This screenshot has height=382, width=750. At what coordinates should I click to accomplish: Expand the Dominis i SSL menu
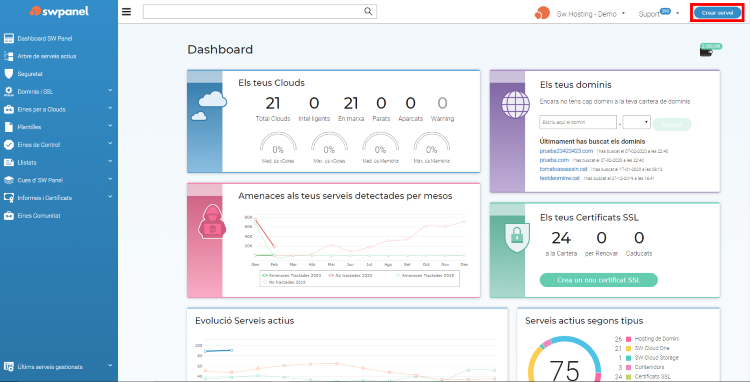(x=110, y=90)
